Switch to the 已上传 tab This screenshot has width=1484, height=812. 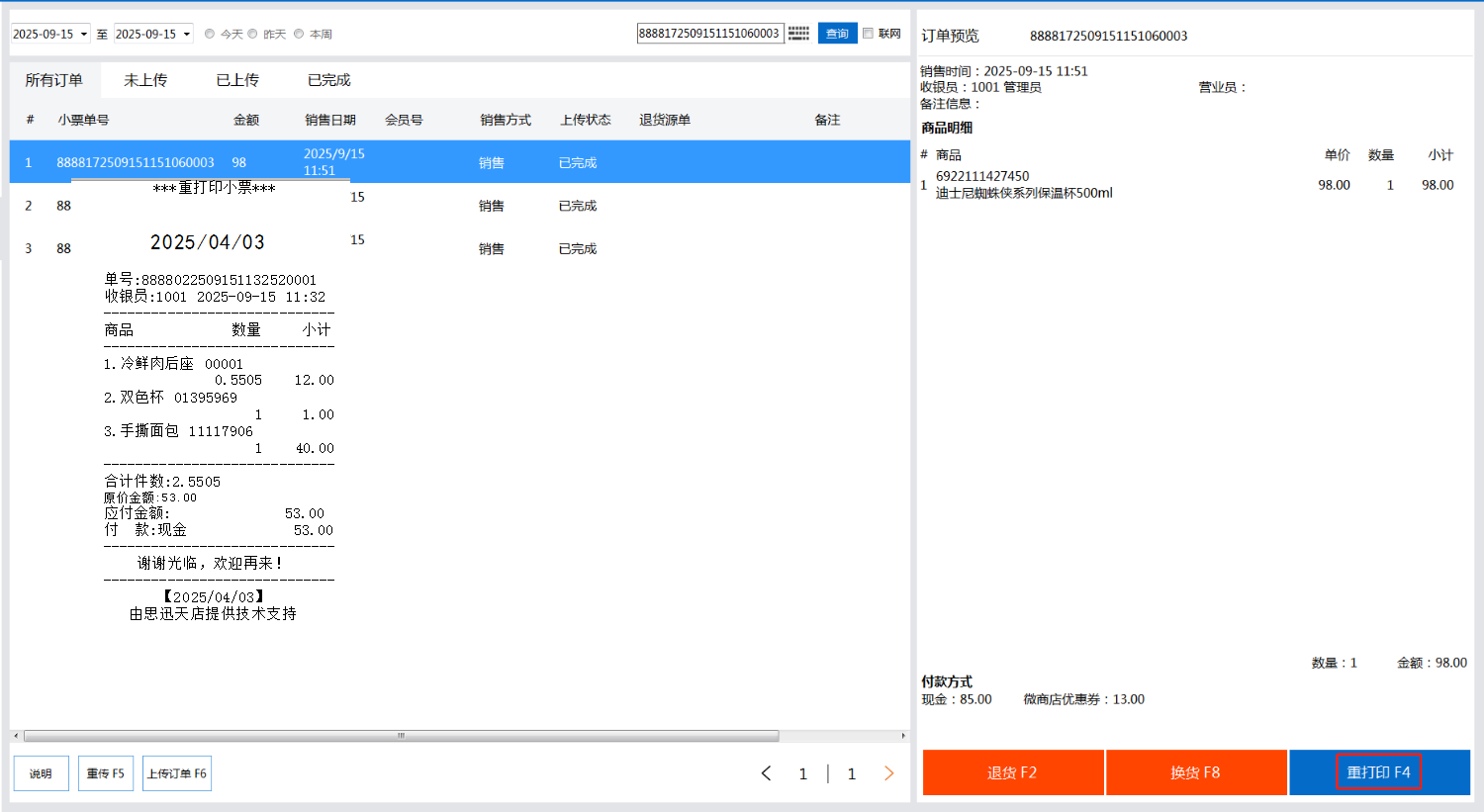(237, 80)
